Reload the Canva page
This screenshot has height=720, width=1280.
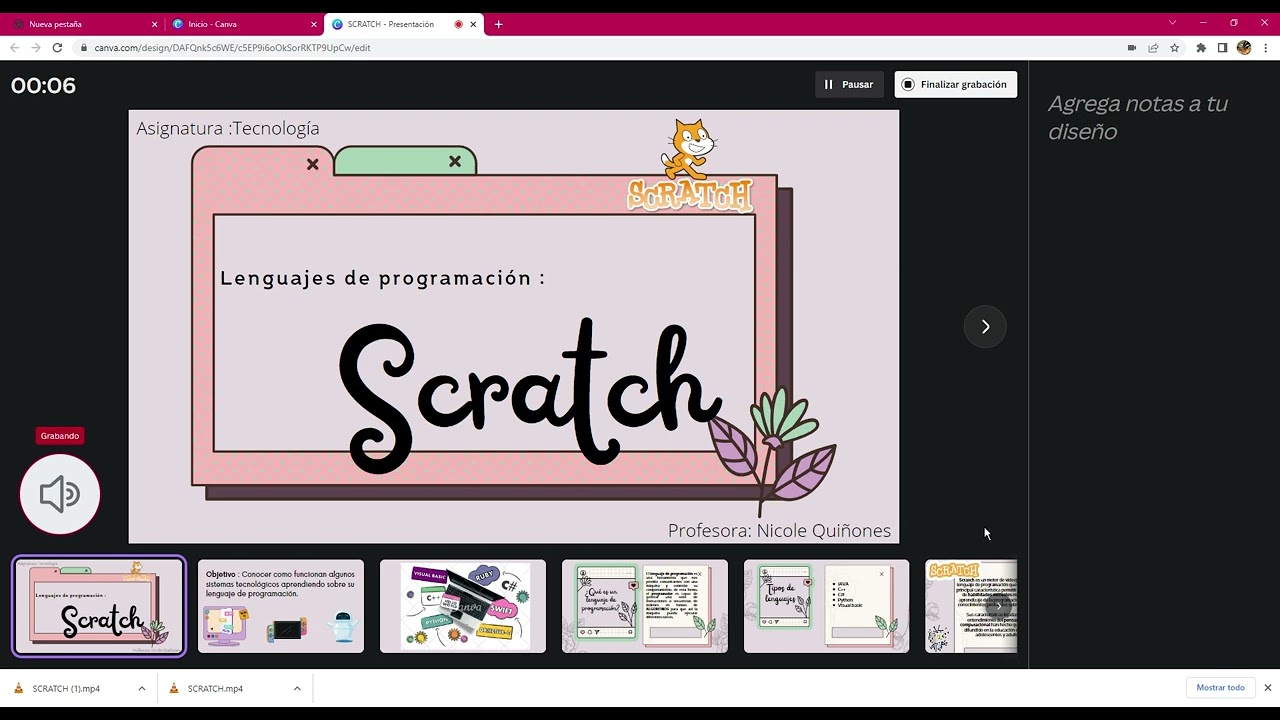click(x=57, y=47)
